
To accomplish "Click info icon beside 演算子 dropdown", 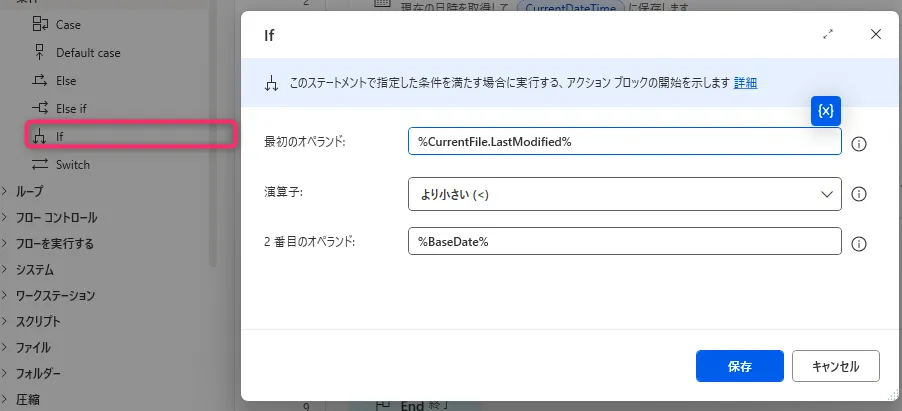I will [x=858, y=194].
